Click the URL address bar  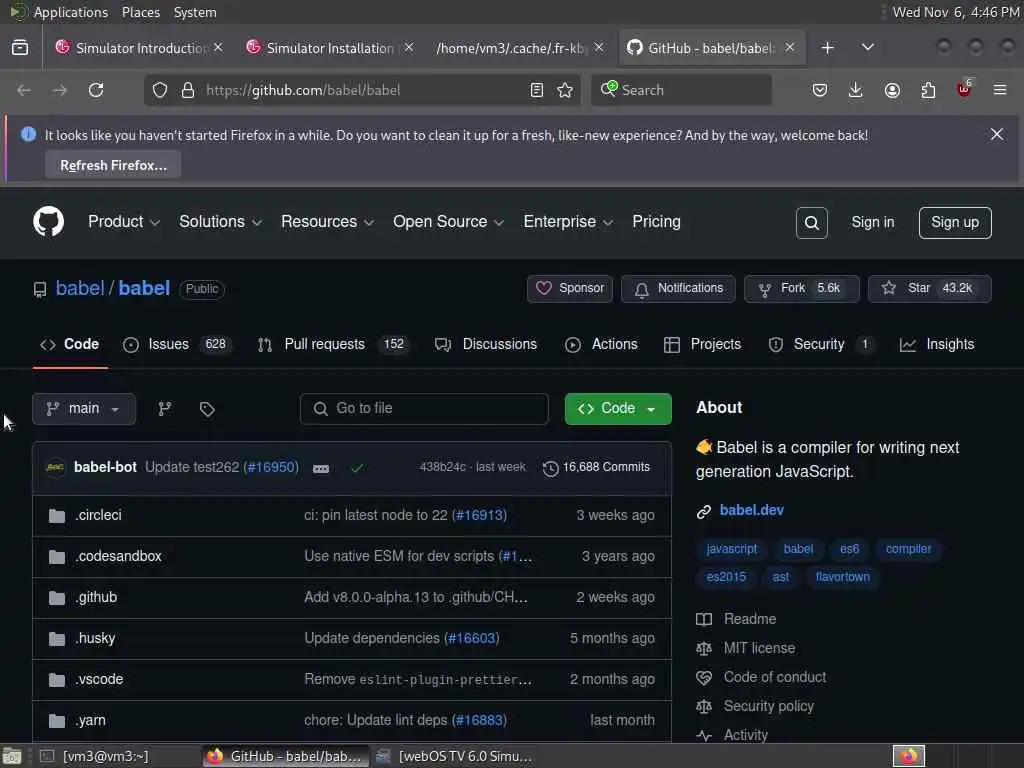(x=362, y=90)
